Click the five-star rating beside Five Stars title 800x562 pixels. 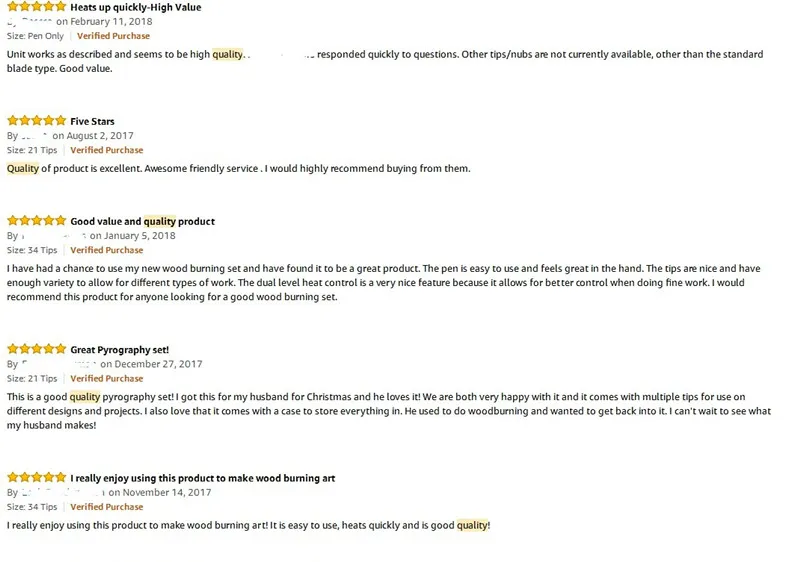click(37, 120)
